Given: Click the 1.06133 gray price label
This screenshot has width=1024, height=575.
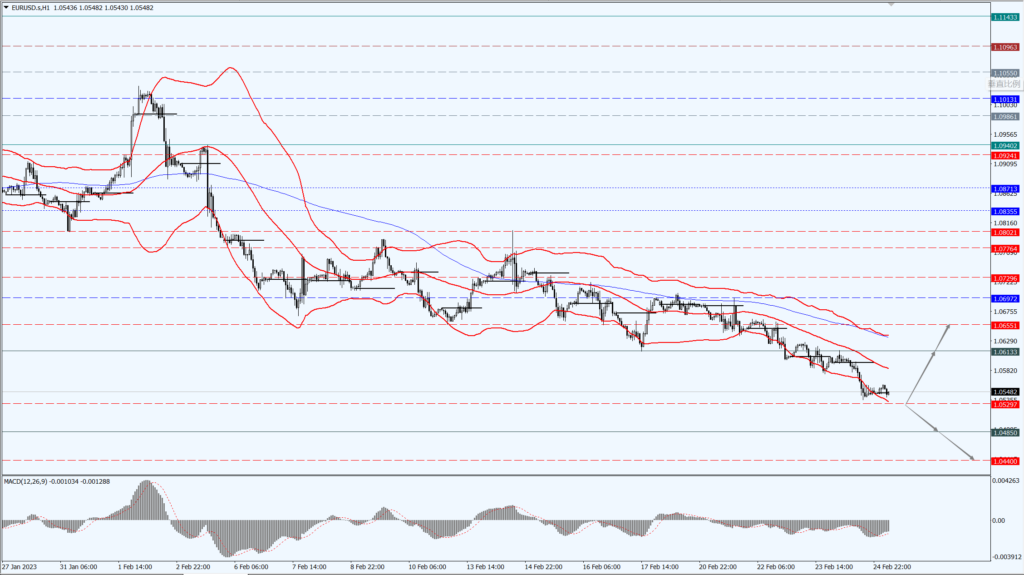Looking at the screenshot, I should (1005, 351).
